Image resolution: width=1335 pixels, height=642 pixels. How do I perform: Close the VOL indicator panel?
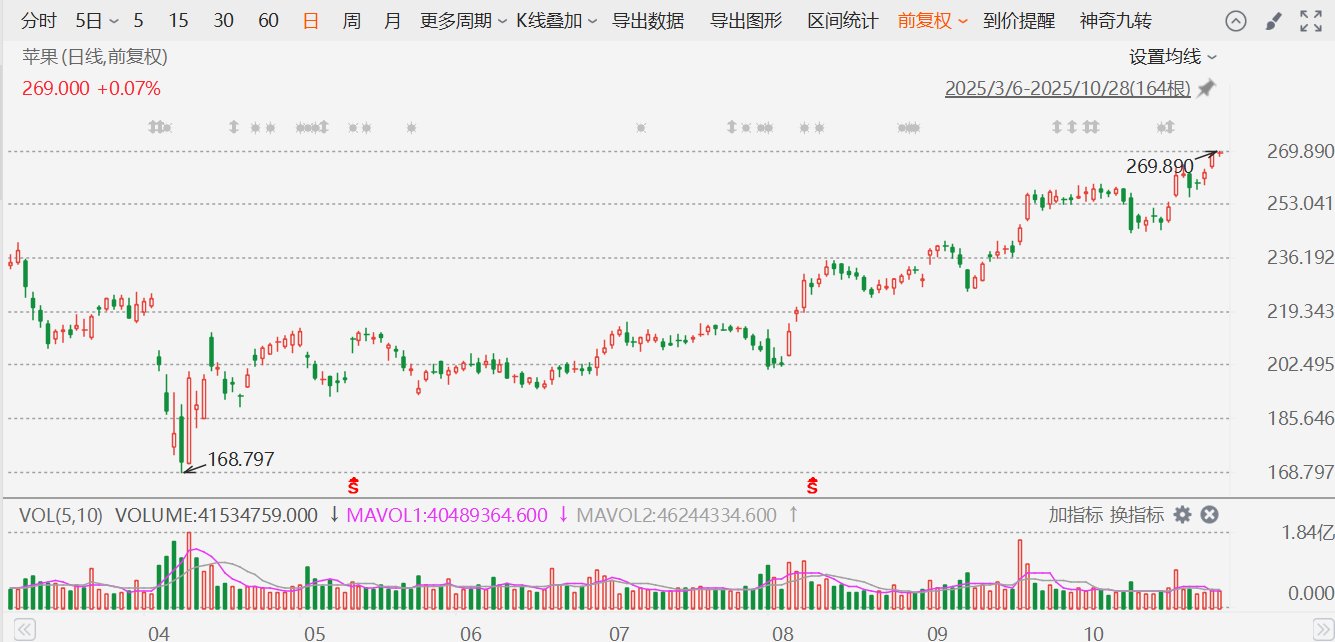click(1209, 515)
